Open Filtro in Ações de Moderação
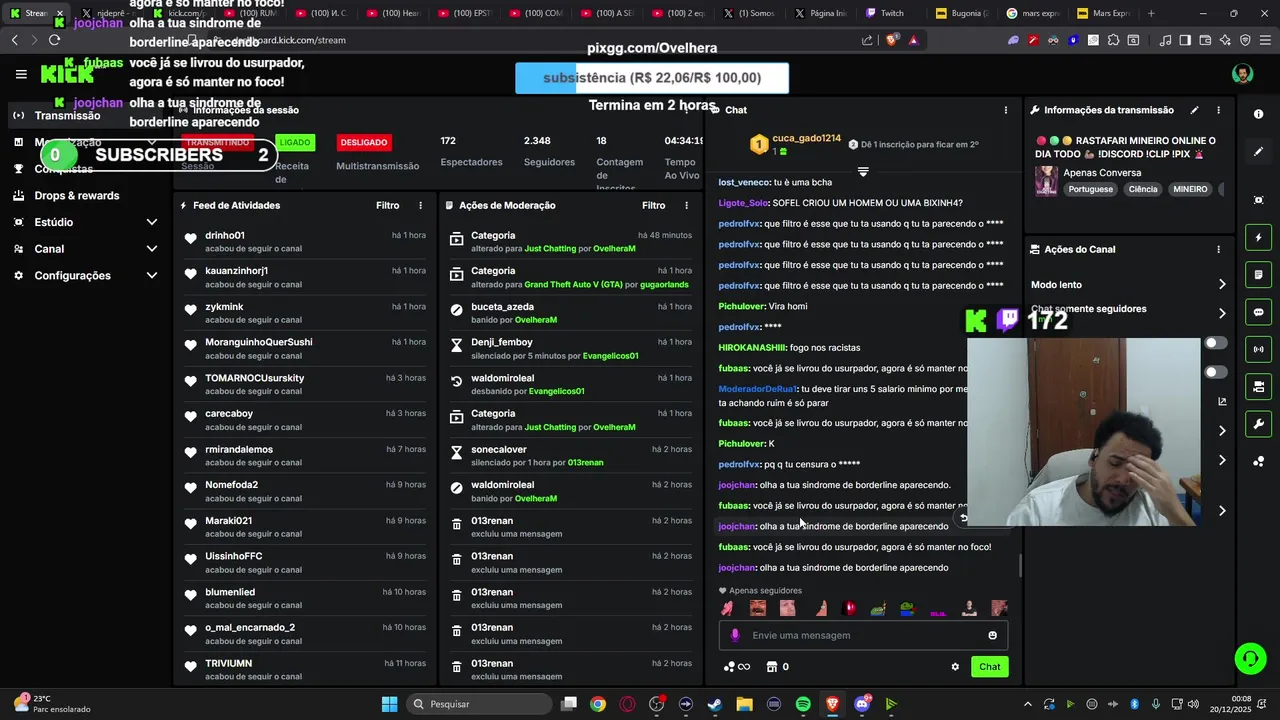The image size is (1280, 720). 654,205
